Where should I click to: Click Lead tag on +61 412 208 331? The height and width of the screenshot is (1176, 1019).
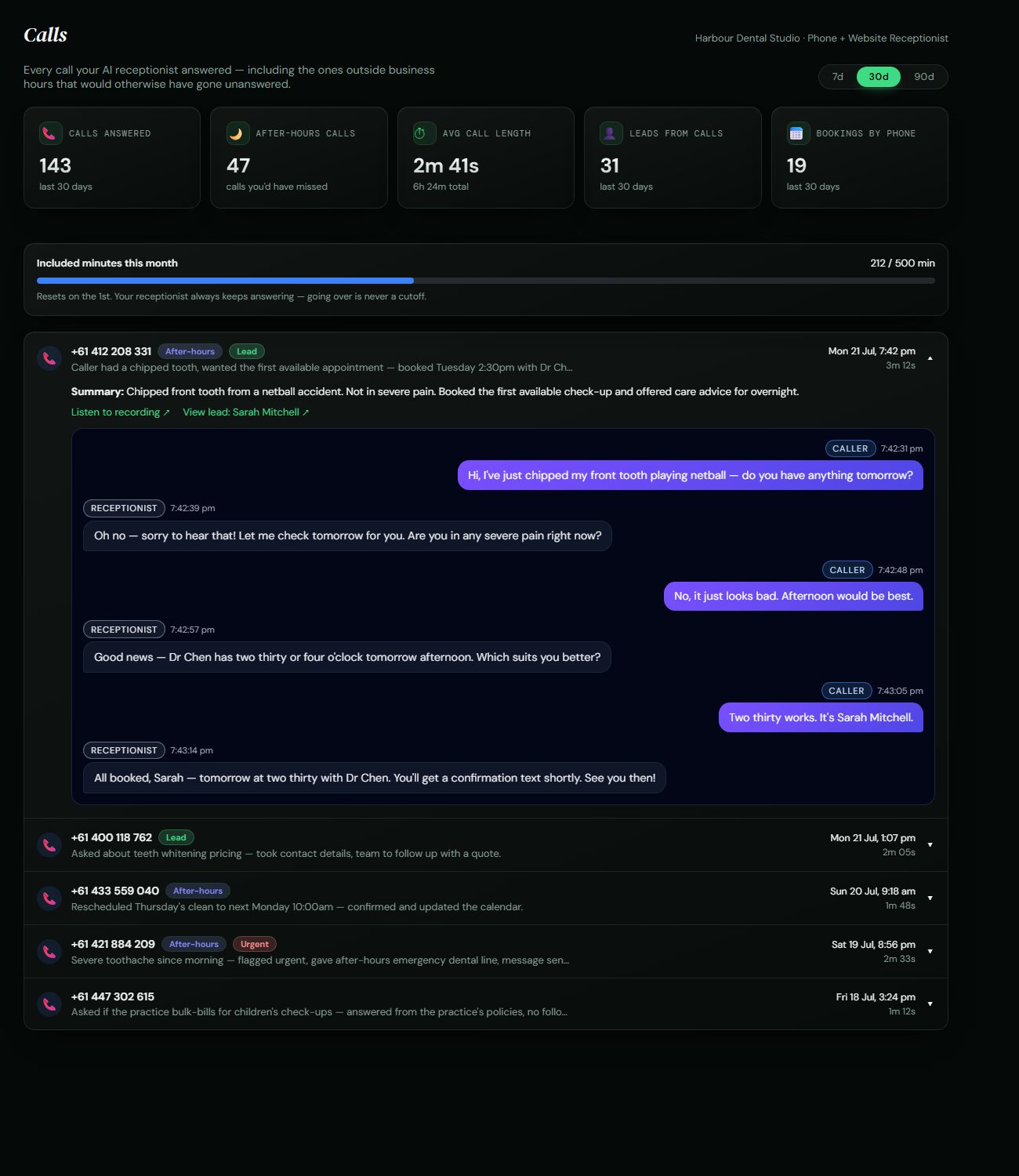247,351
